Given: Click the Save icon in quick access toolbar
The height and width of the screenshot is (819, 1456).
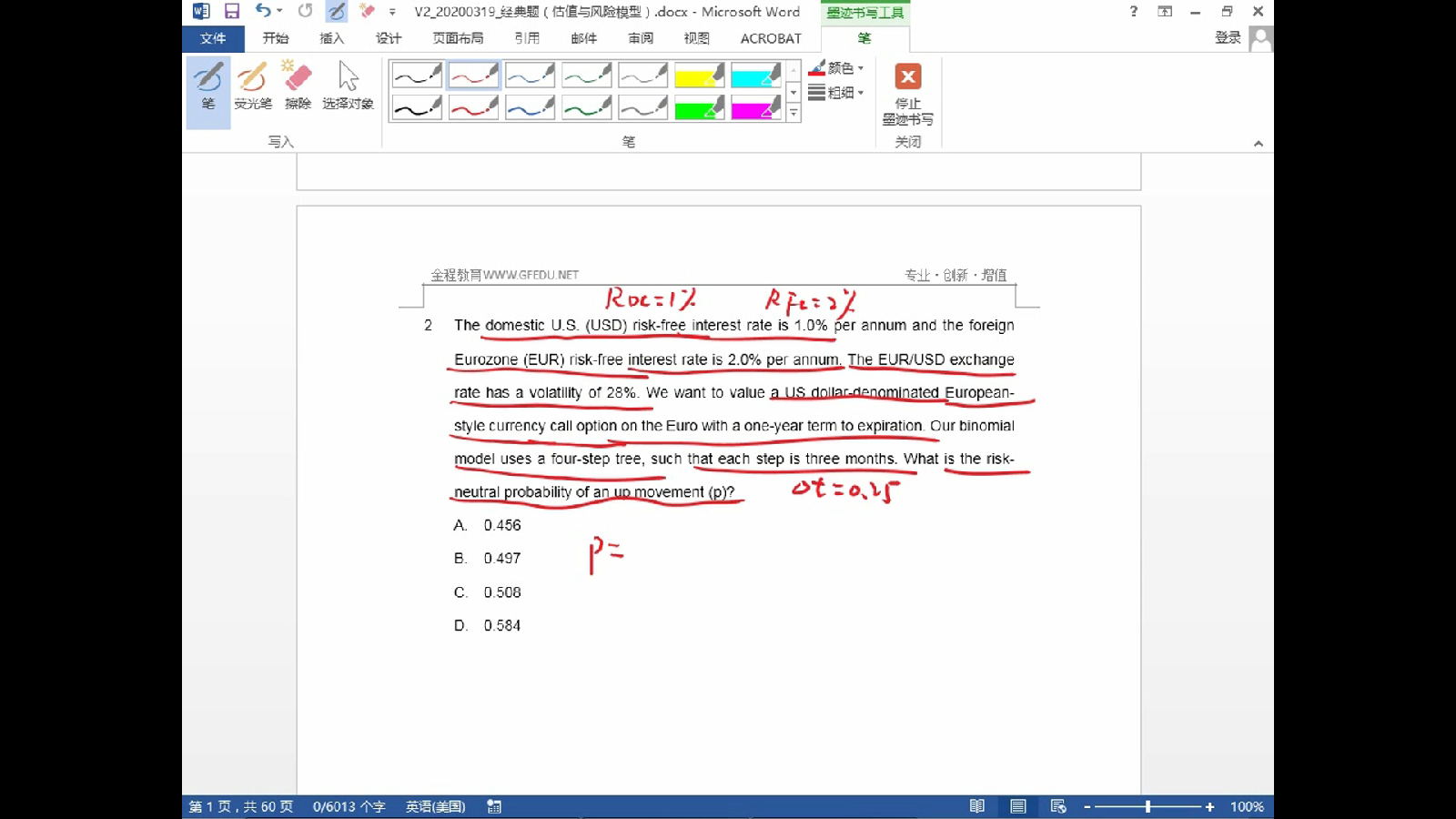Looking at the screenshot, I should pyautogui.click(x=232, y=11).
